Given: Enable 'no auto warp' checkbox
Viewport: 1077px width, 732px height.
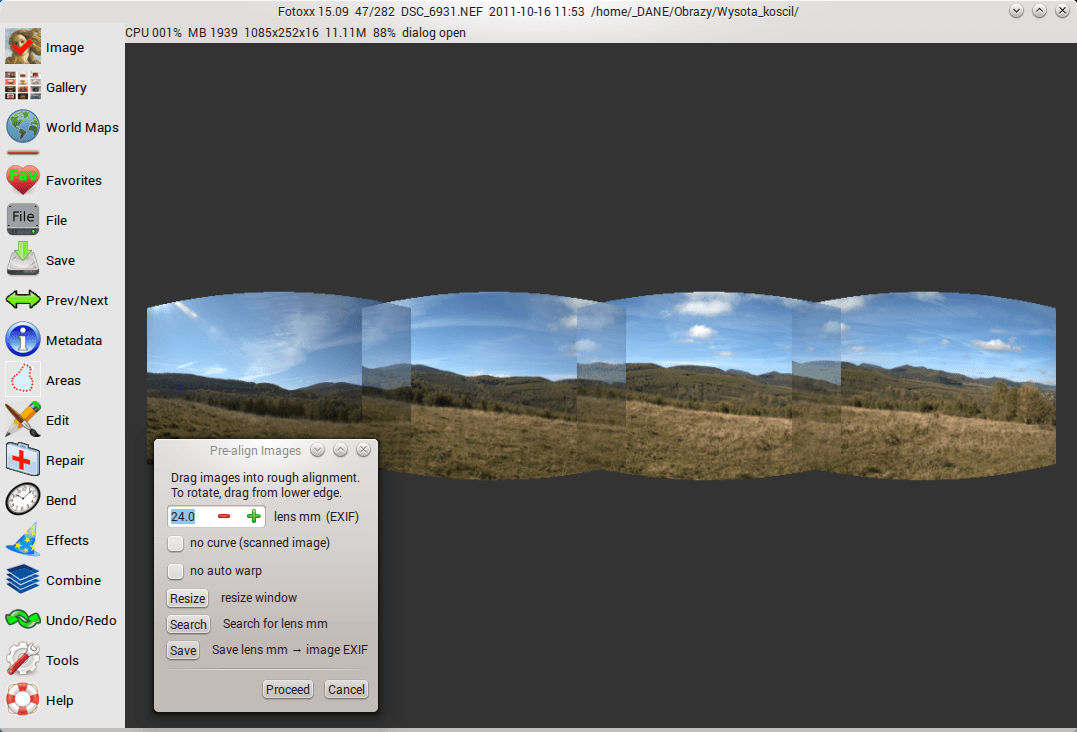Looking at the screenshot, I should 176,571.
